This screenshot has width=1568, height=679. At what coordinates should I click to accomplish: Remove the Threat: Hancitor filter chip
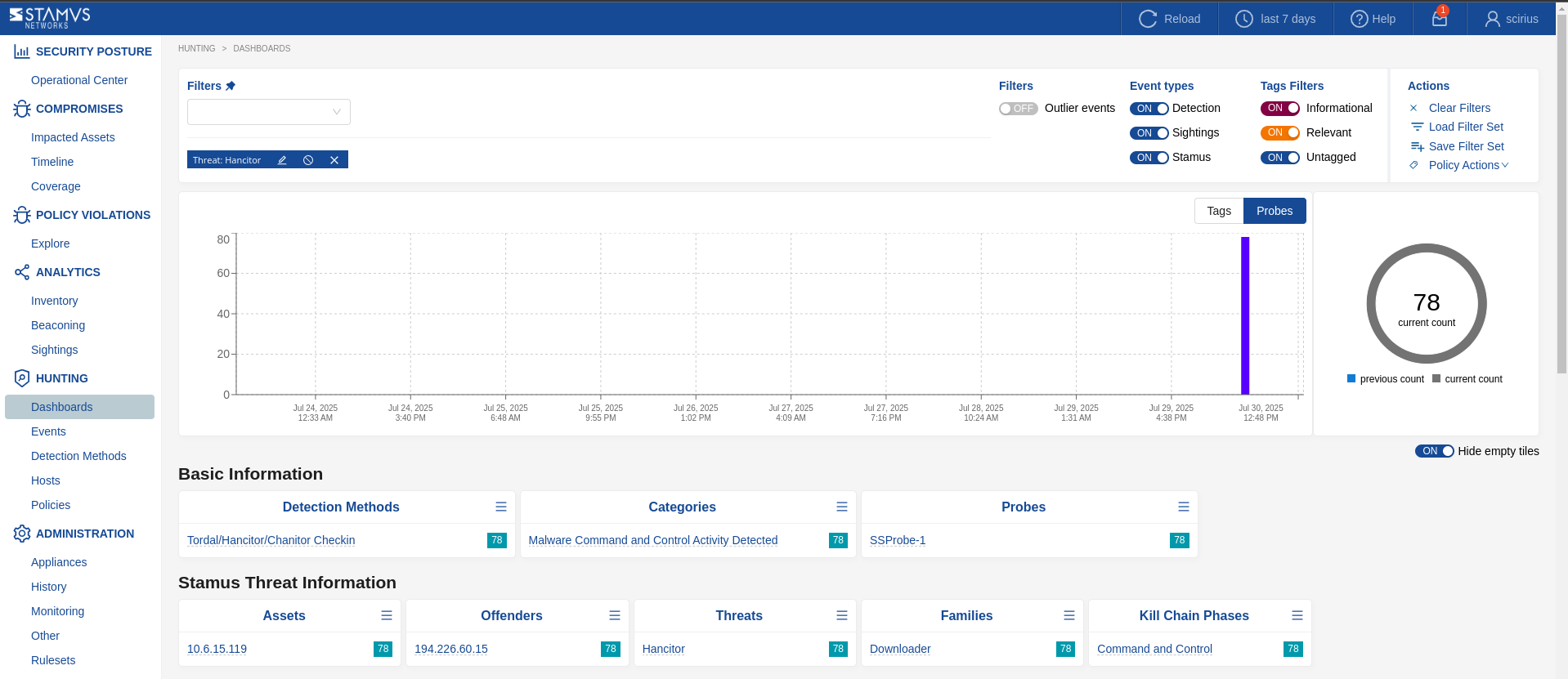point(334,160)
